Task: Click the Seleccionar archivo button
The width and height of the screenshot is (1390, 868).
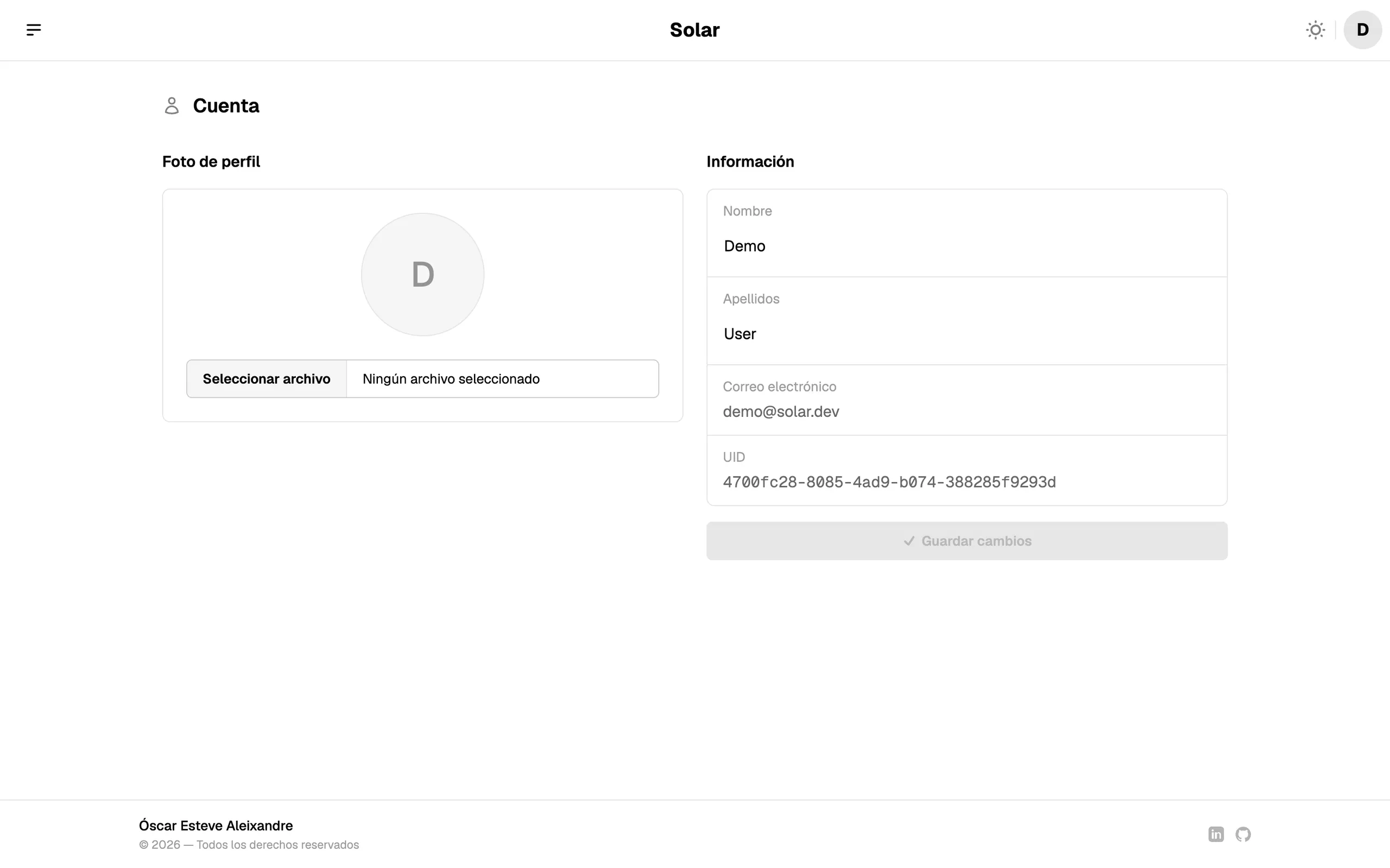Action: [267, 379]
